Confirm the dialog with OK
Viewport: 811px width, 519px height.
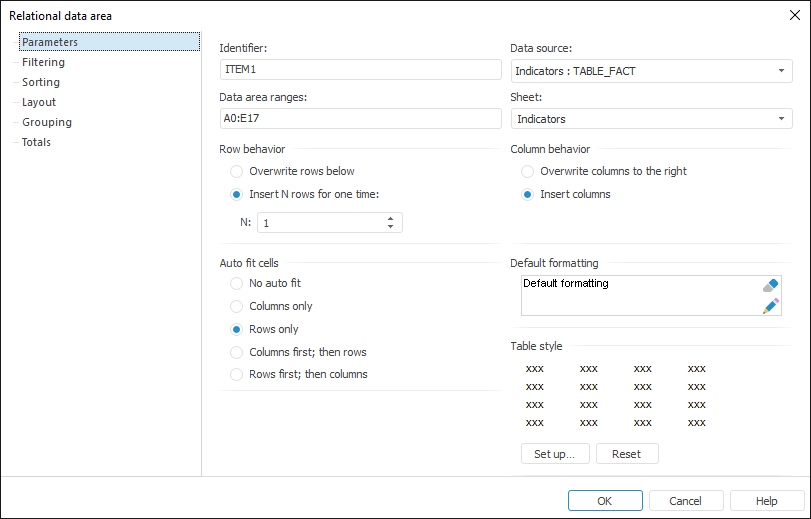(604, 501)
